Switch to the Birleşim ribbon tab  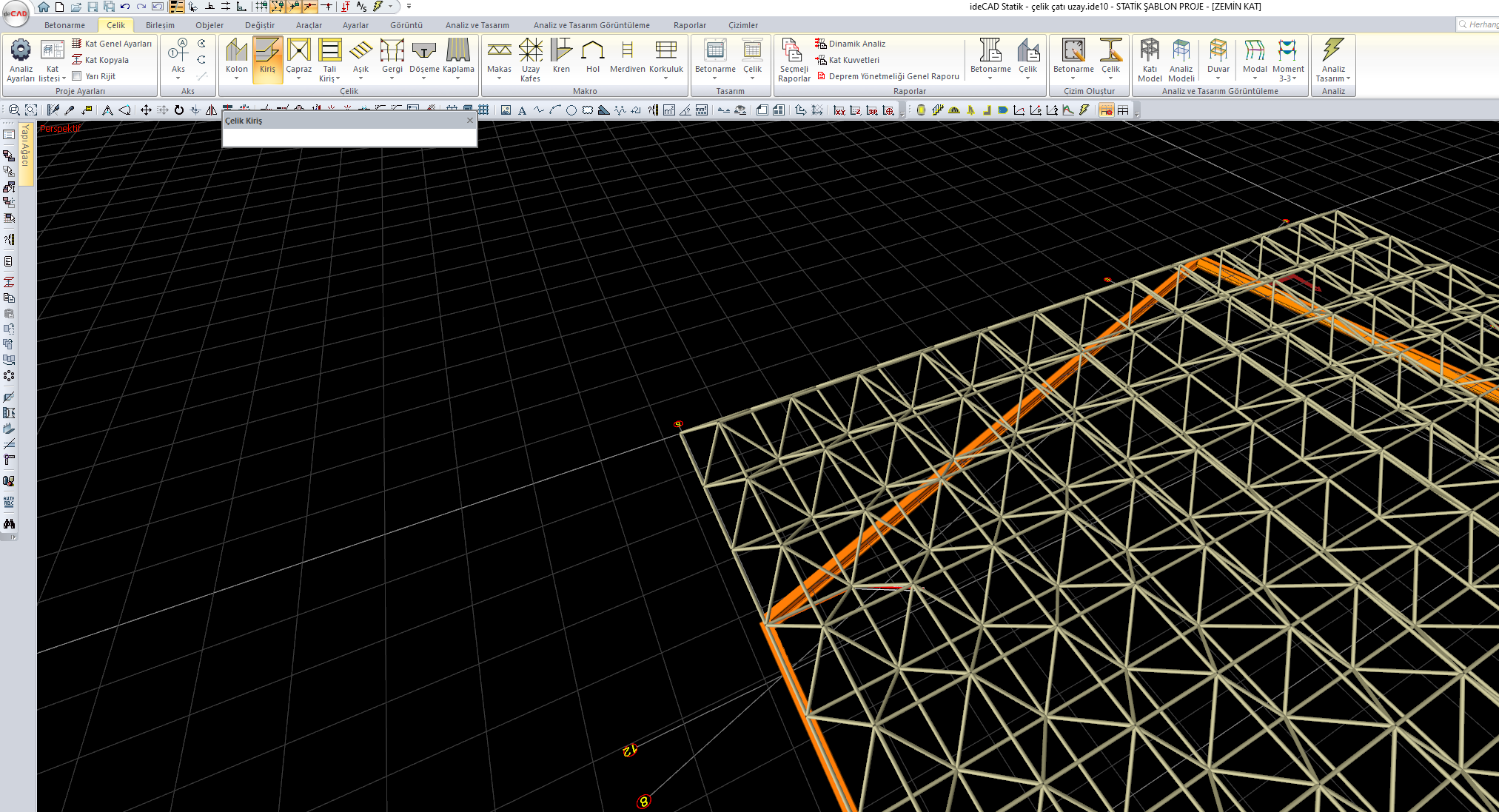(160, 25)
